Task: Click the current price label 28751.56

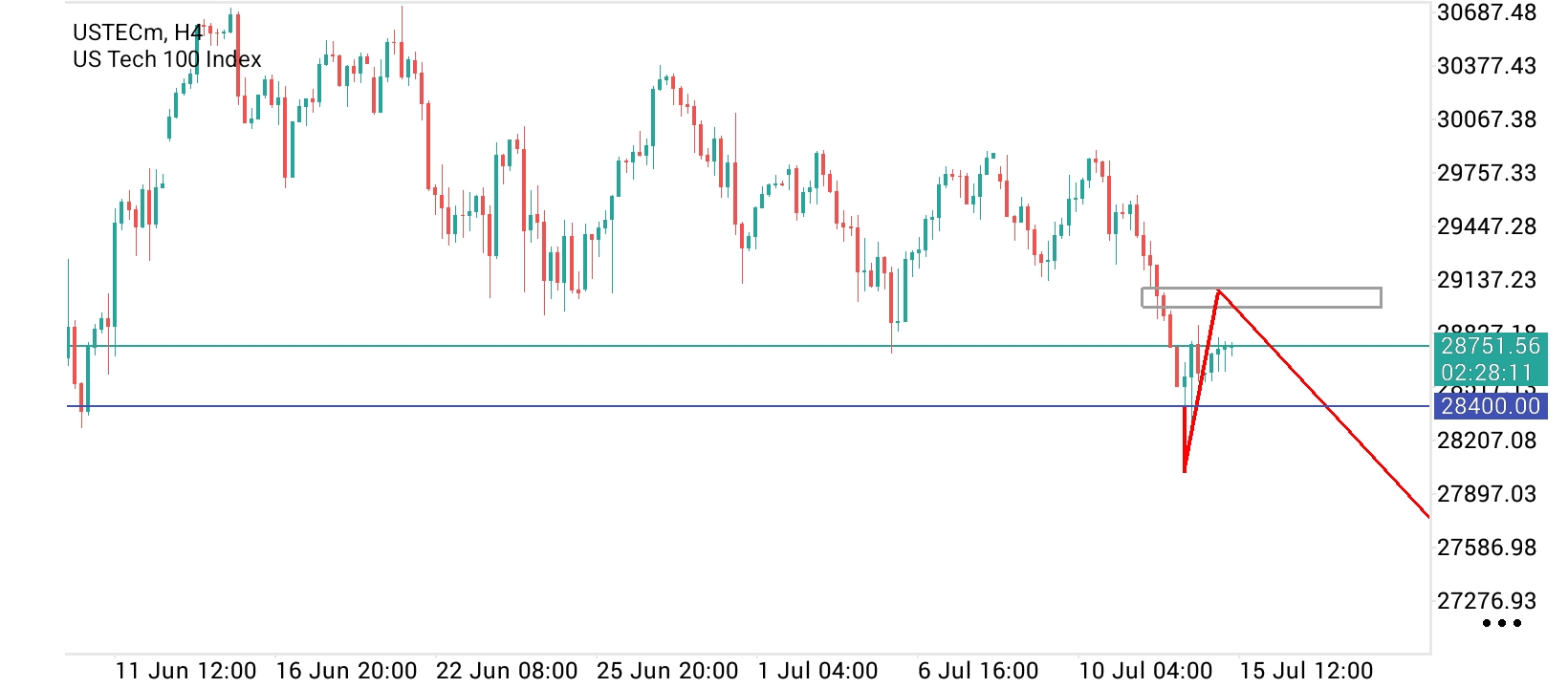Action: coord(1491,346)
